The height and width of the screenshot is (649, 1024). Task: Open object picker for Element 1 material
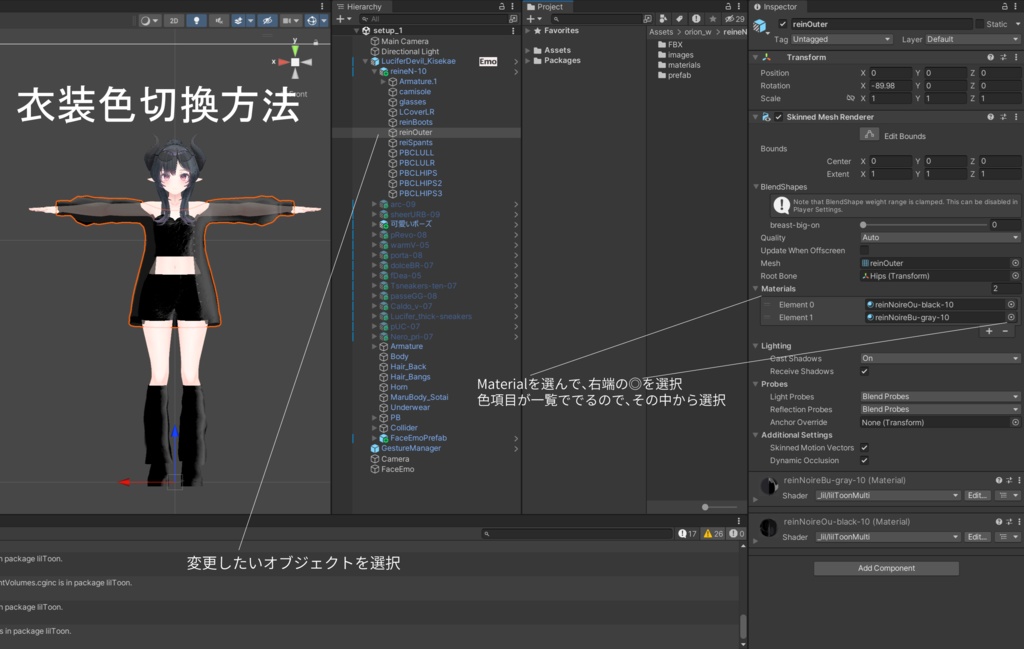tap(1011, 316)
